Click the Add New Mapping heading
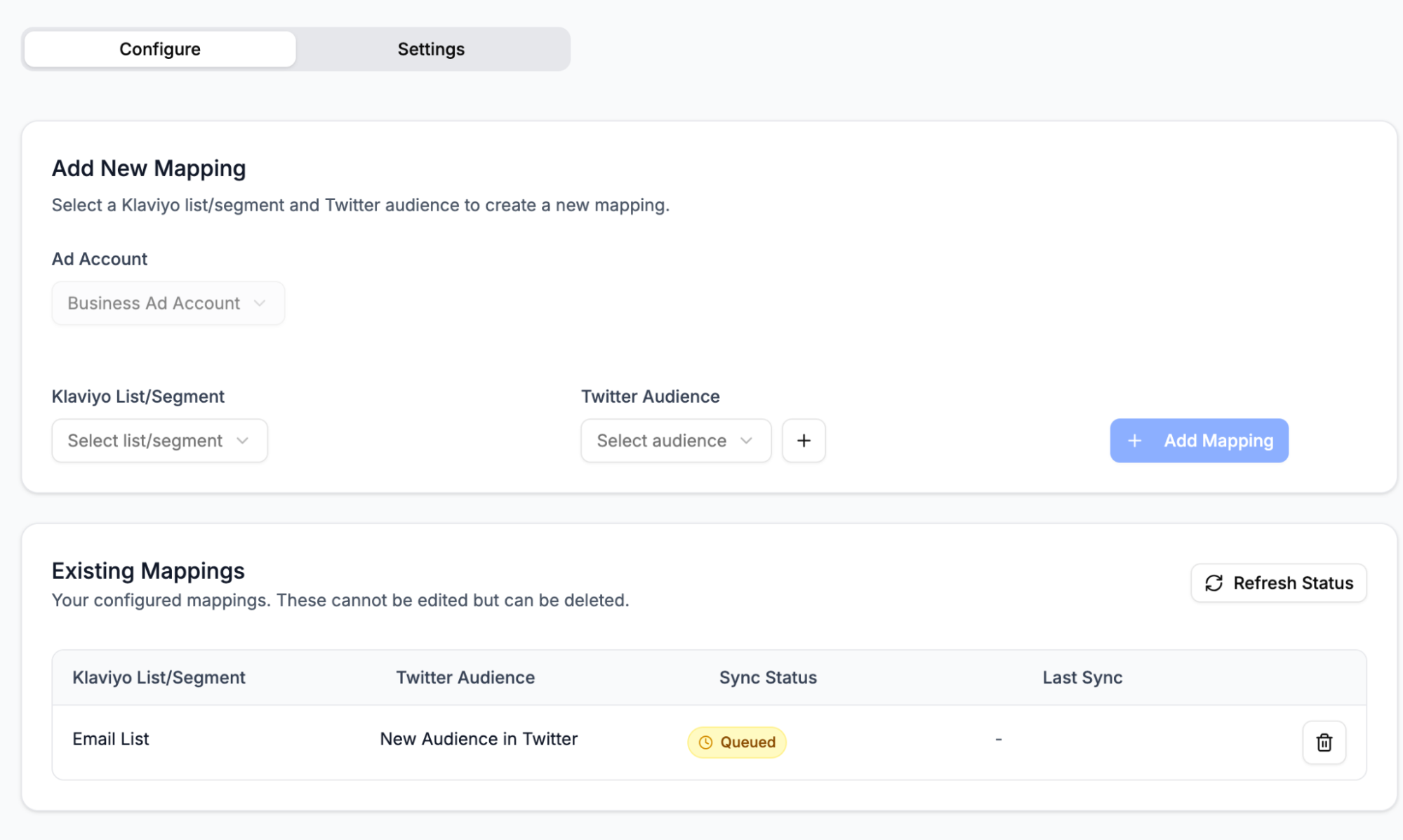Viewport: 1403px width, 840px height. [149, 168]
